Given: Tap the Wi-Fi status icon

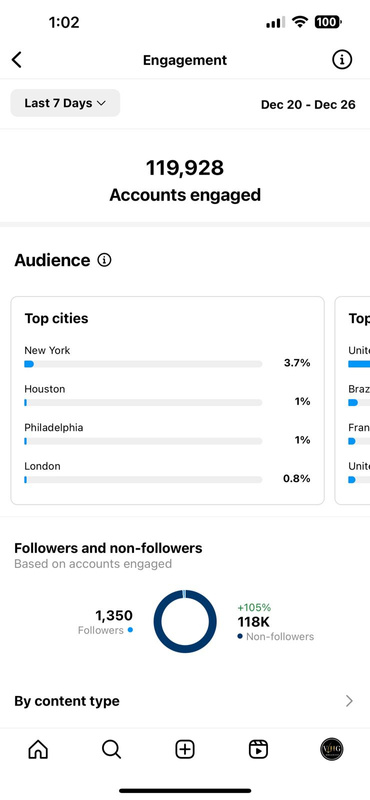Looking at the screenshot, I should [300, 22].
